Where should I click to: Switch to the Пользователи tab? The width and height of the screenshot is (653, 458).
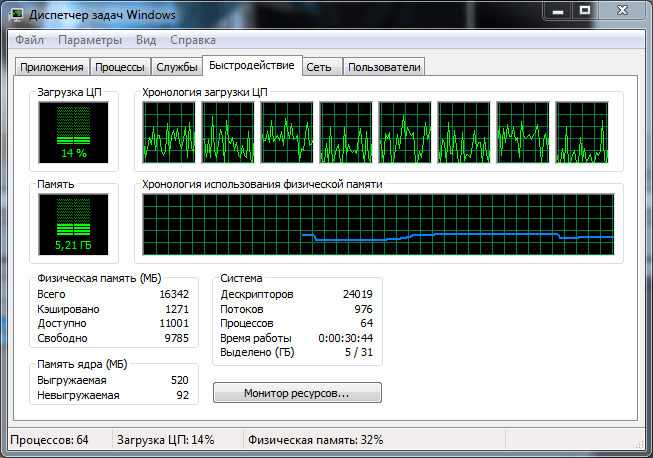(384, 67)
